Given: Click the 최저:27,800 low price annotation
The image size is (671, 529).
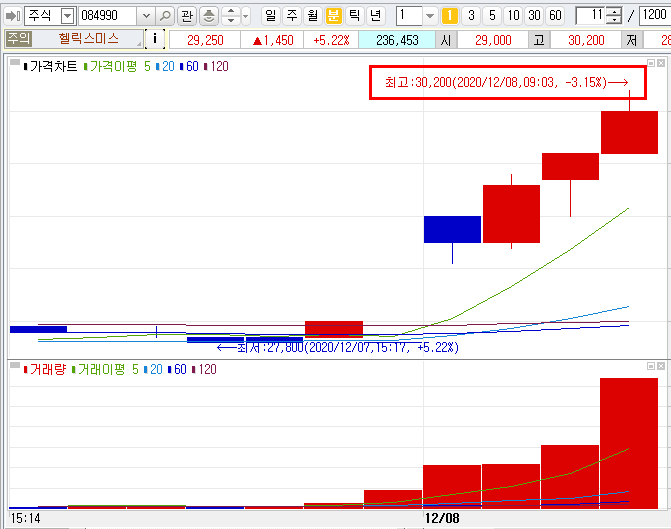Looking at the screenshot, I should (338, 347).
